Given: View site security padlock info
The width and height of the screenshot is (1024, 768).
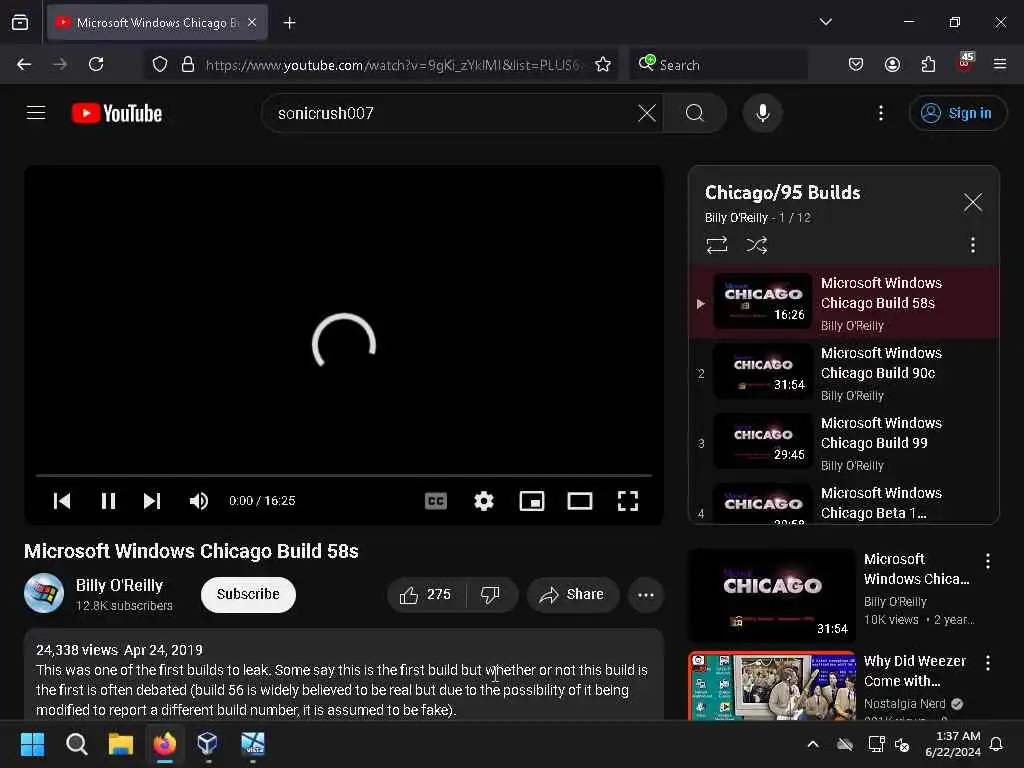Looking at the screenshot, I should click(188, 64).
